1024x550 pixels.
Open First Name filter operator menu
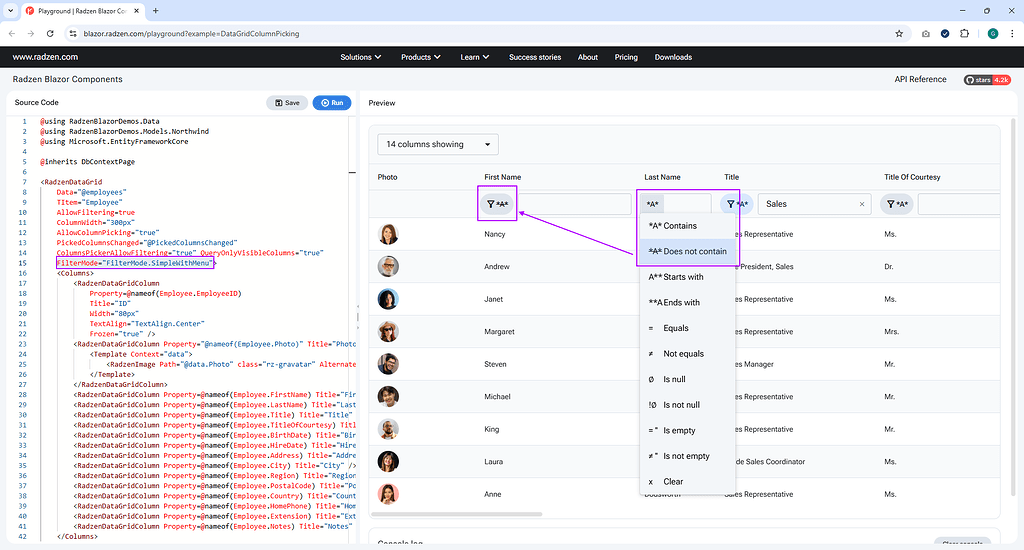click(x=497, y=204)
